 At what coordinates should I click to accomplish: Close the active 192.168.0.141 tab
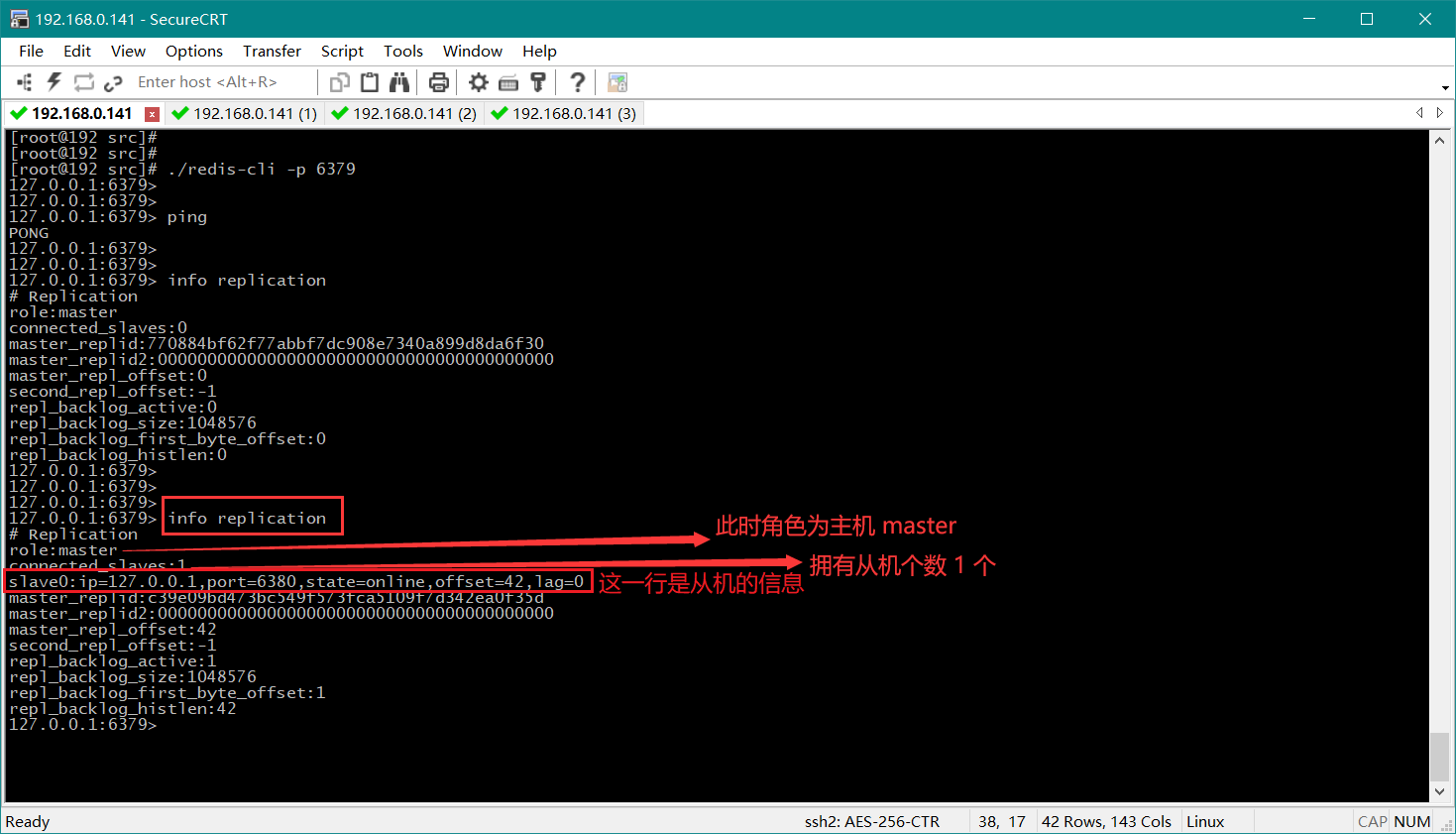pyautogui.click(x=152, y=114)
